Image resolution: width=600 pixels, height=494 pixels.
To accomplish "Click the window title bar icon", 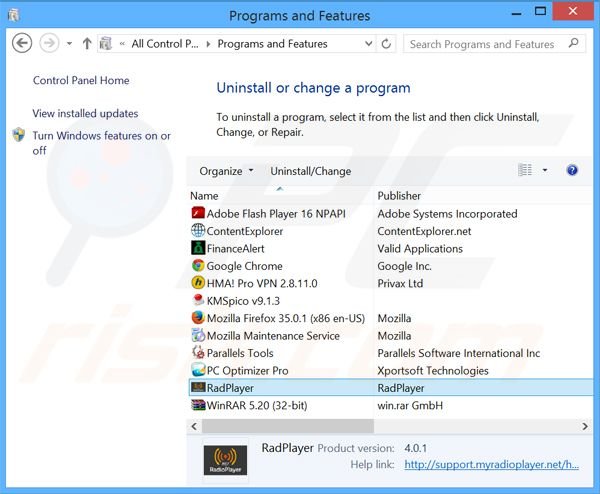I will tap(14, 15).
